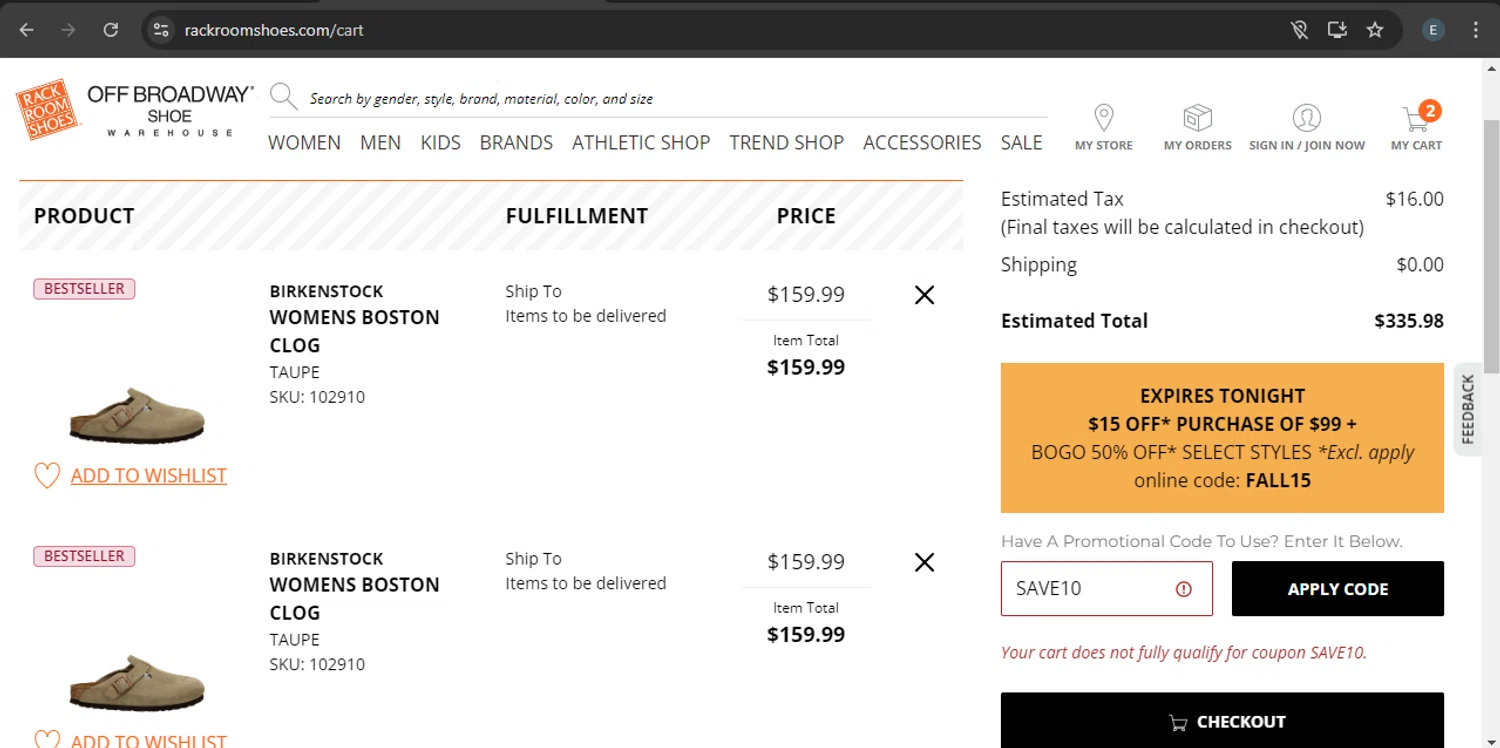Image resolution: width=1500 pixels, height=748 pixels.
Task: Click the Estimated Total $335.98 amount
Action: click(x=1409, y=321)
